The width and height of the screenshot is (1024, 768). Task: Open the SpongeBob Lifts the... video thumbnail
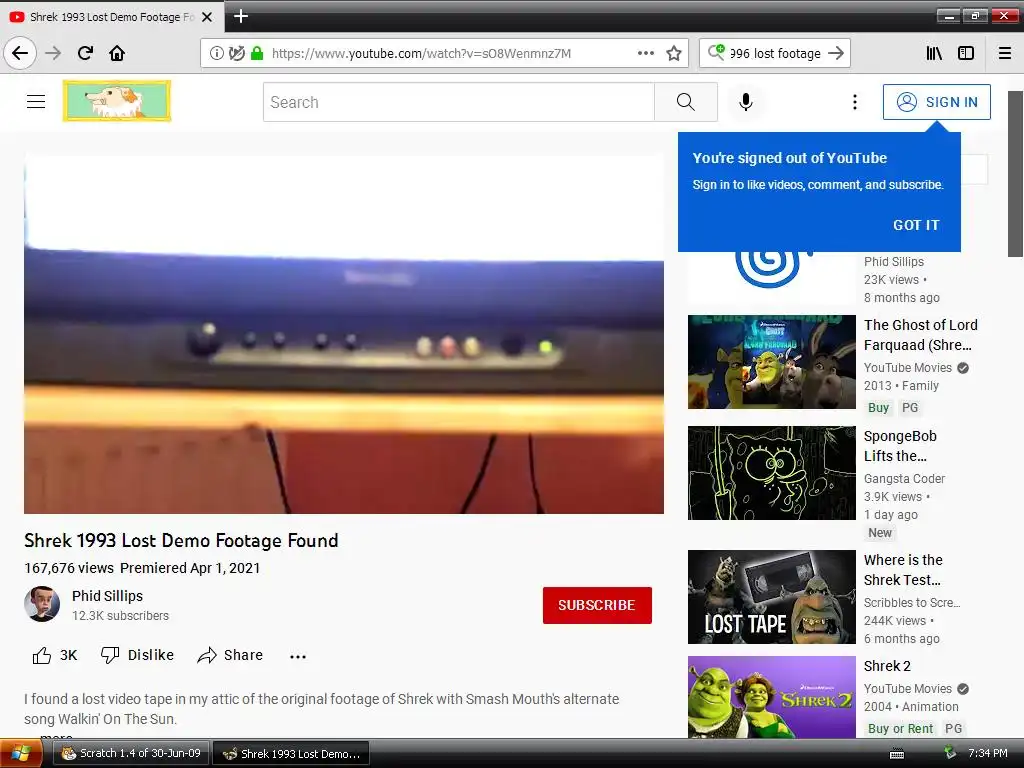point(771,473)
